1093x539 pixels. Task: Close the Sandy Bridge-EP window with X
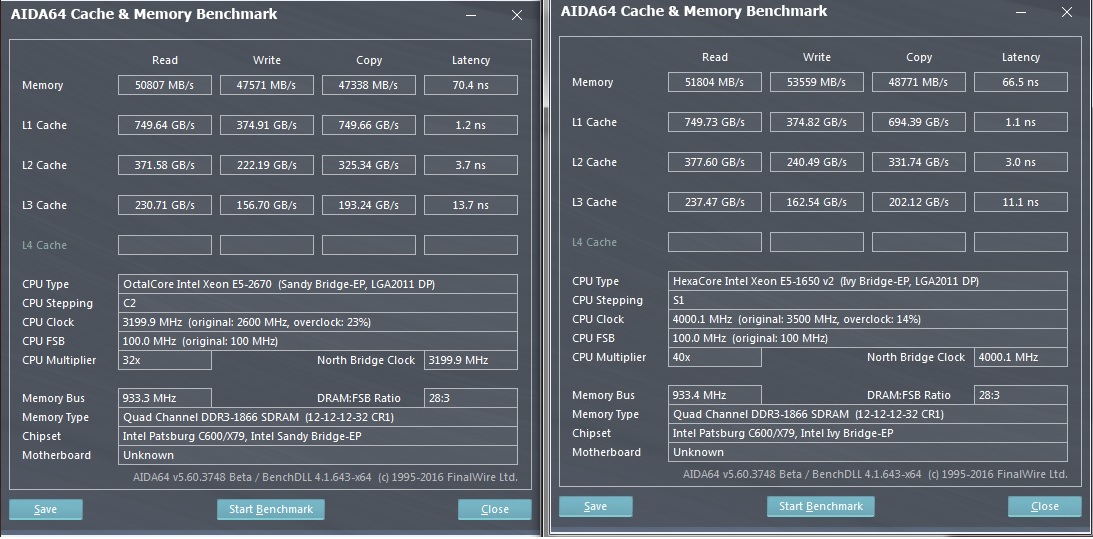pos(517,16)
